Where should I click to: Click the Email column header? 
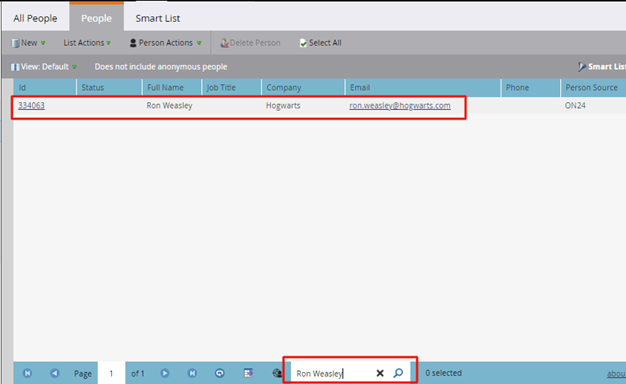pos(423,87)
